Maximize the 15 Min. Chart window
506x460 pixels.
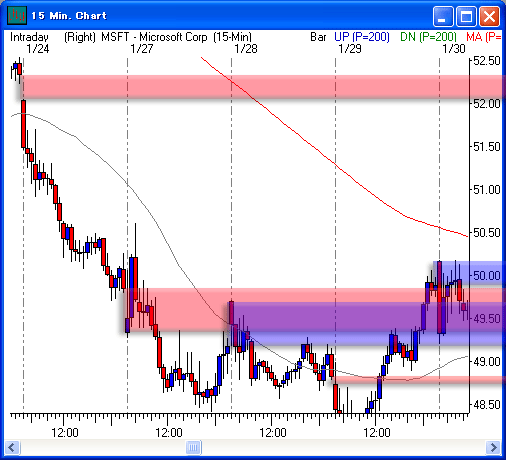466,16
